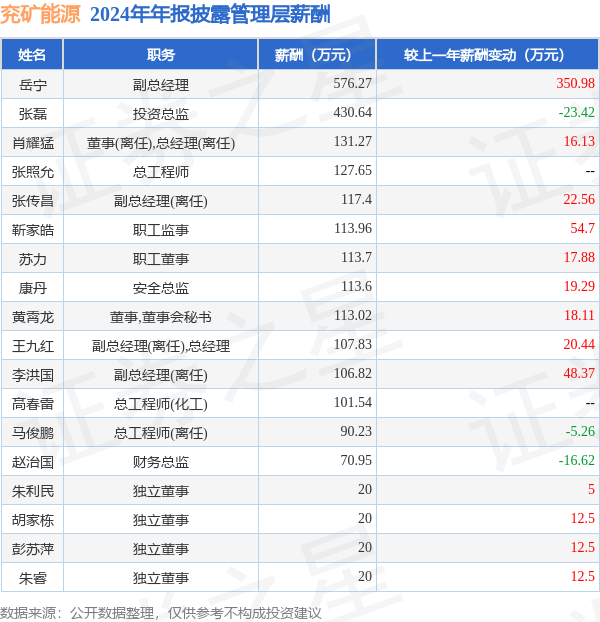Select the change value 22.56
The image size is (600, 622).
[x=579, y=199]
